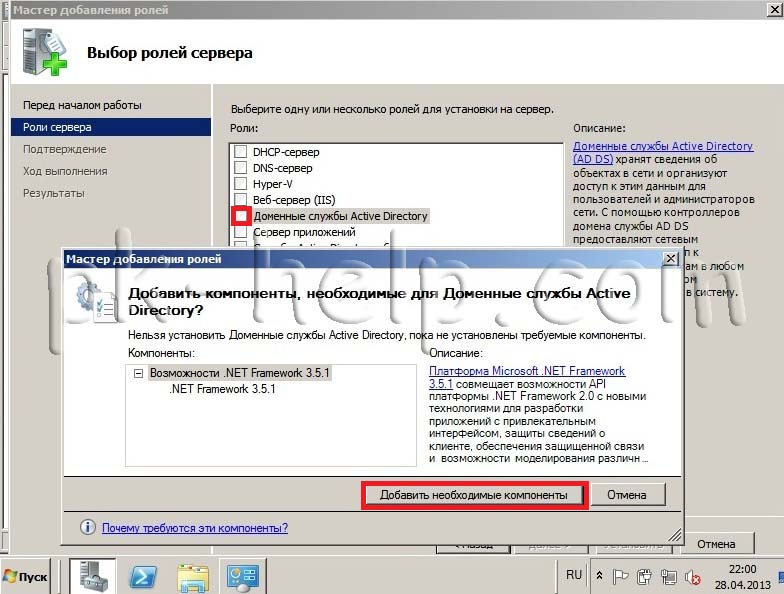Select 'DNS-сервер' role label
The height and width of the screenshot is (594, 784).
point(282,168)
